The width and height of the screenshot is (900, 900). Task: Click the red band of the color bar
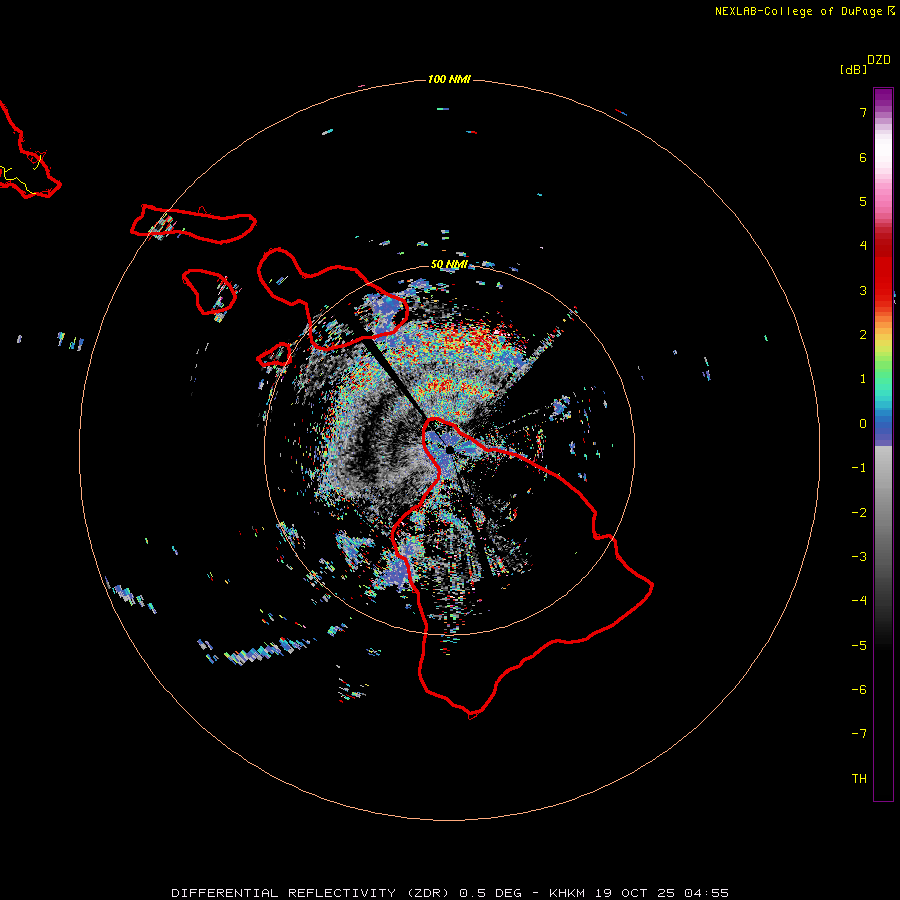(x=883, y=273)
